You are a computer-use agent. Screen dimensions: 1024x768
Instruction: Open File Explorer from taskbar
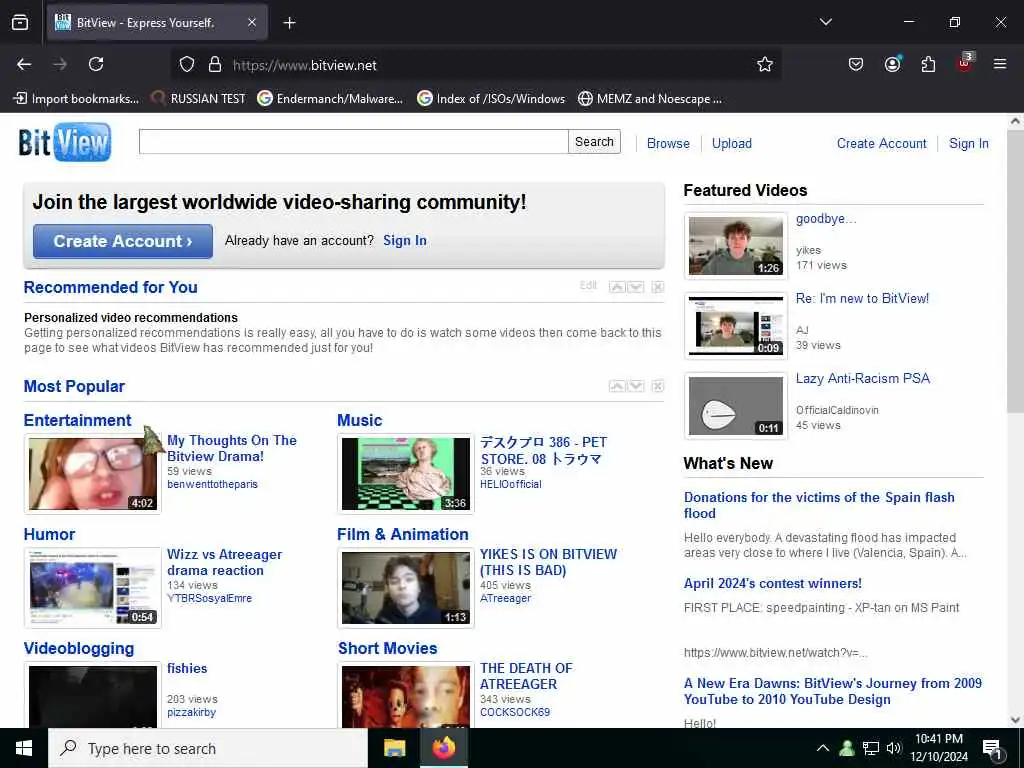[394, 748]
